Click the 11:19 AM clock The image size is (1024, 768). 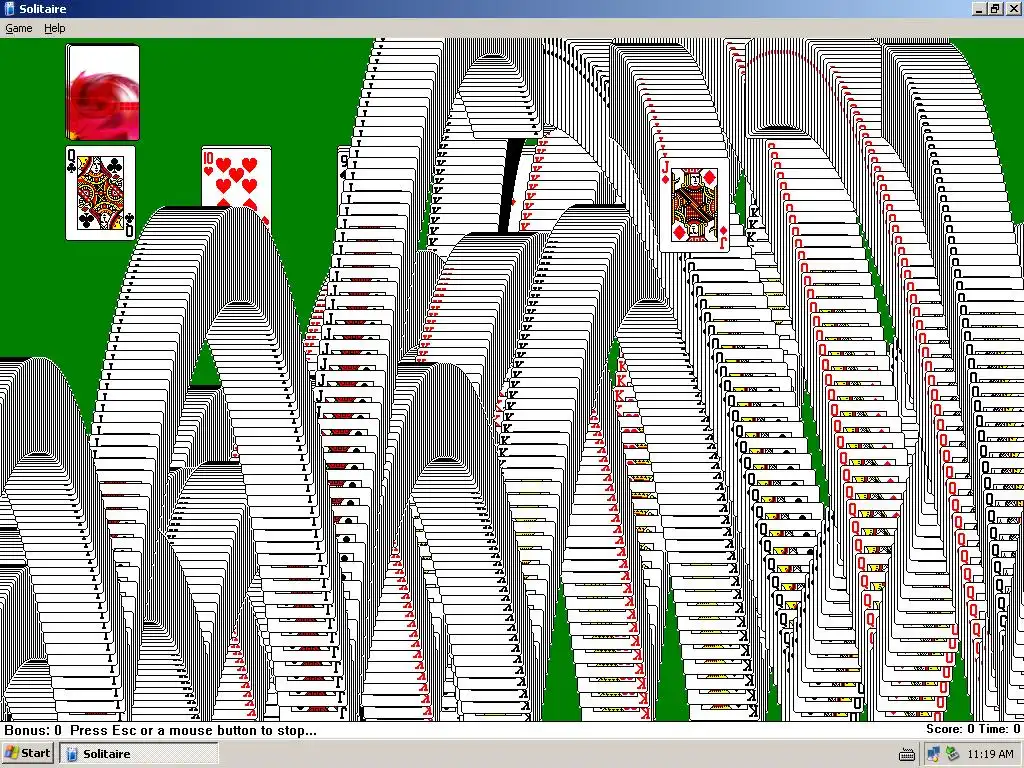990,754
